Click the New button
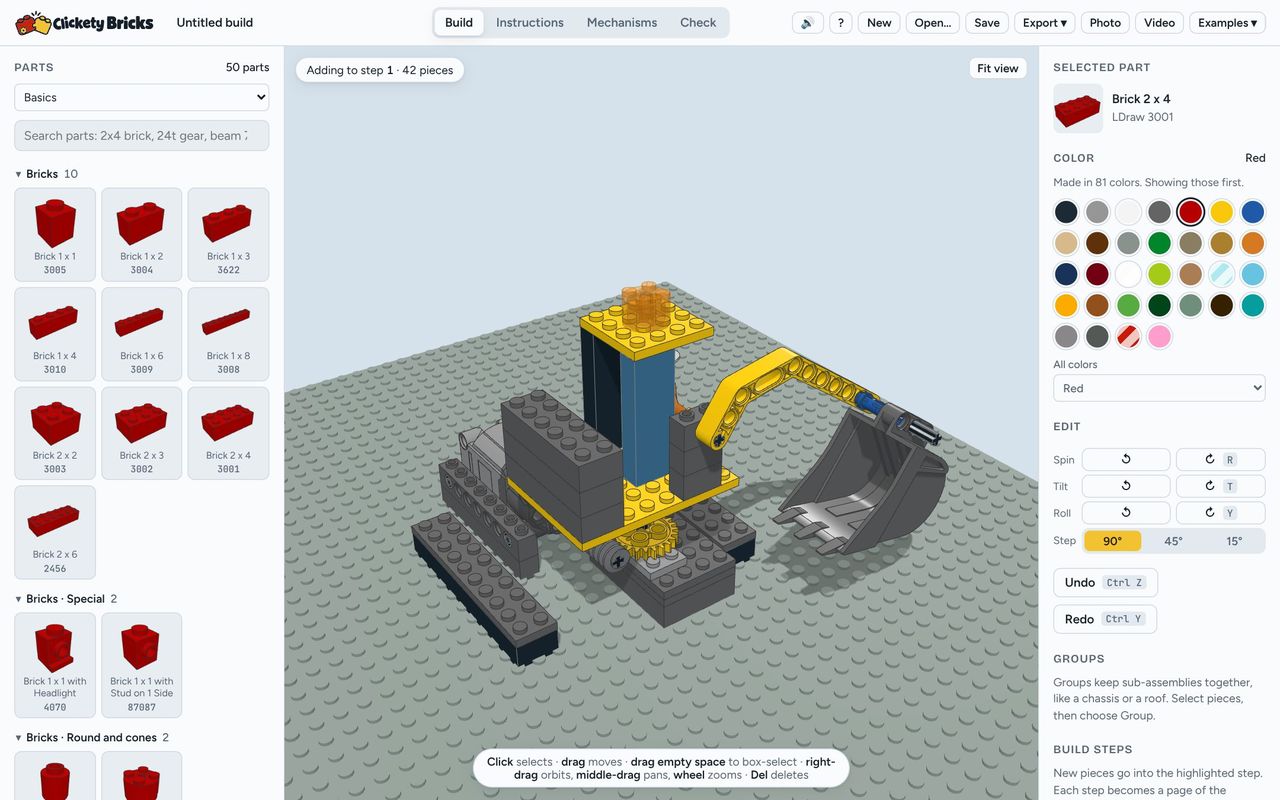This screenshot has width=1280, height=800. pos(879,22)
